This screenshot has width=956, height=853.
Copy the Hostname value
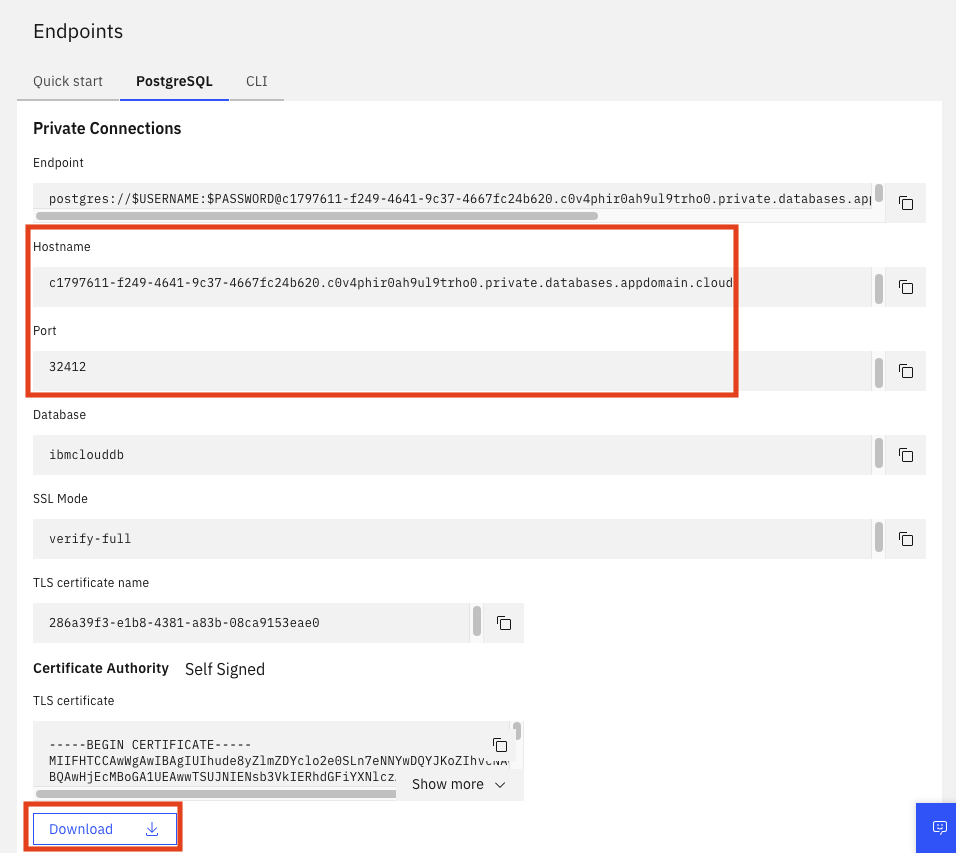905,287
